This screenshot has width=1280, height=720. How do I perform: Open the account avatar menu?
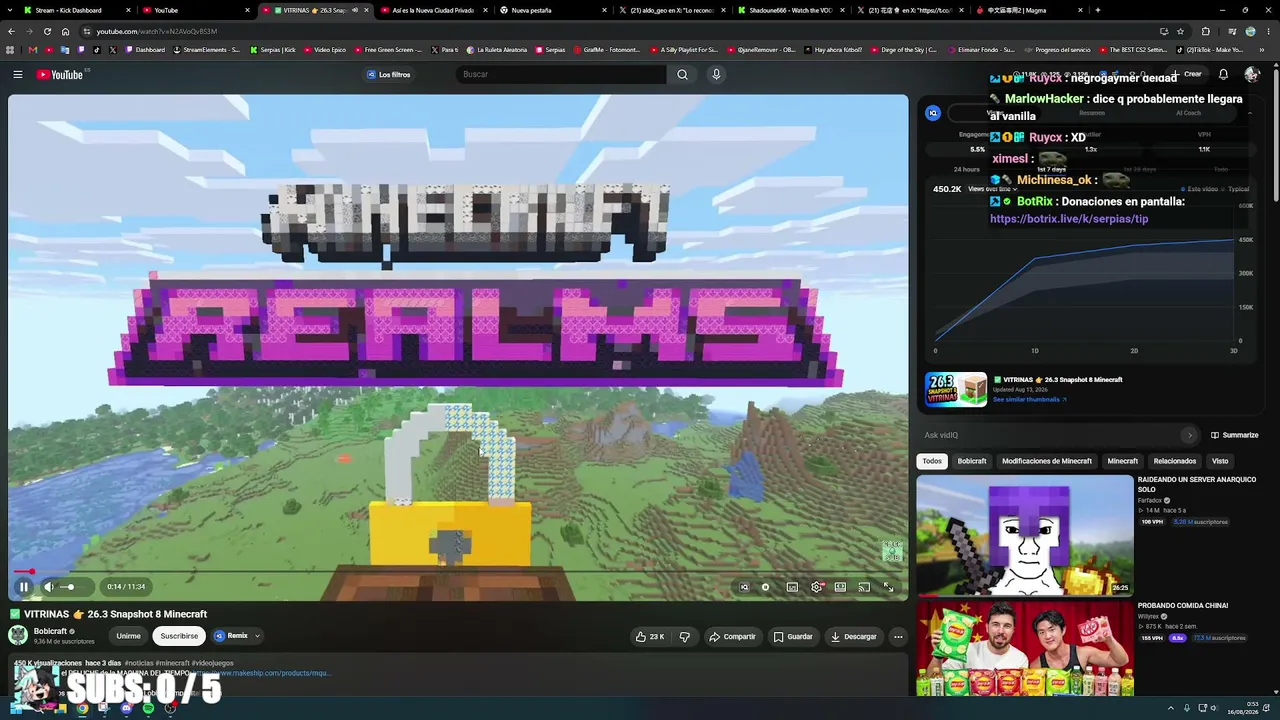pyautogui.click(x=1252, y=74)
